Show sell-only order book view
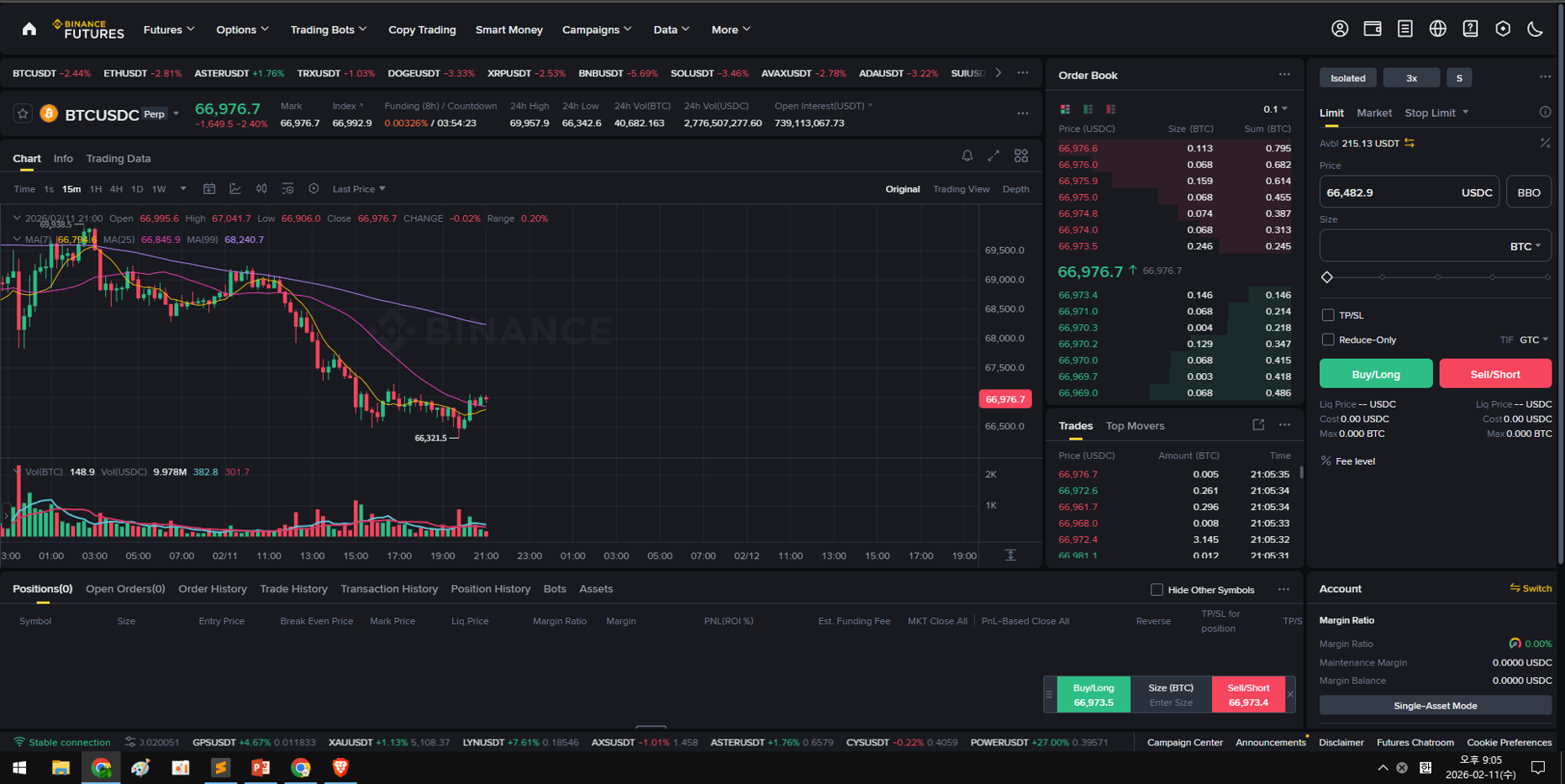This screenshot has height=784, width=1565. [x=1111, y=109]
